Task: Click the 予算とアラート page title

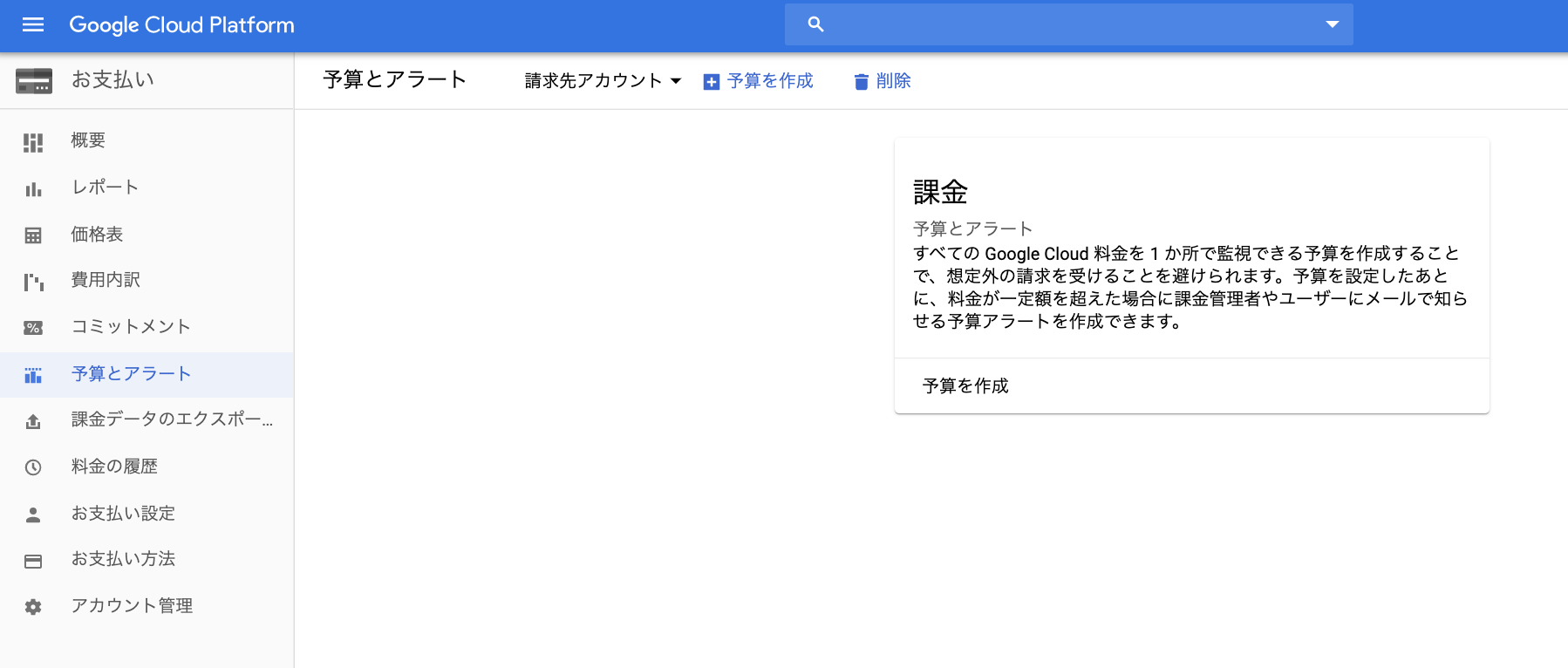Action: click(395, 79)
